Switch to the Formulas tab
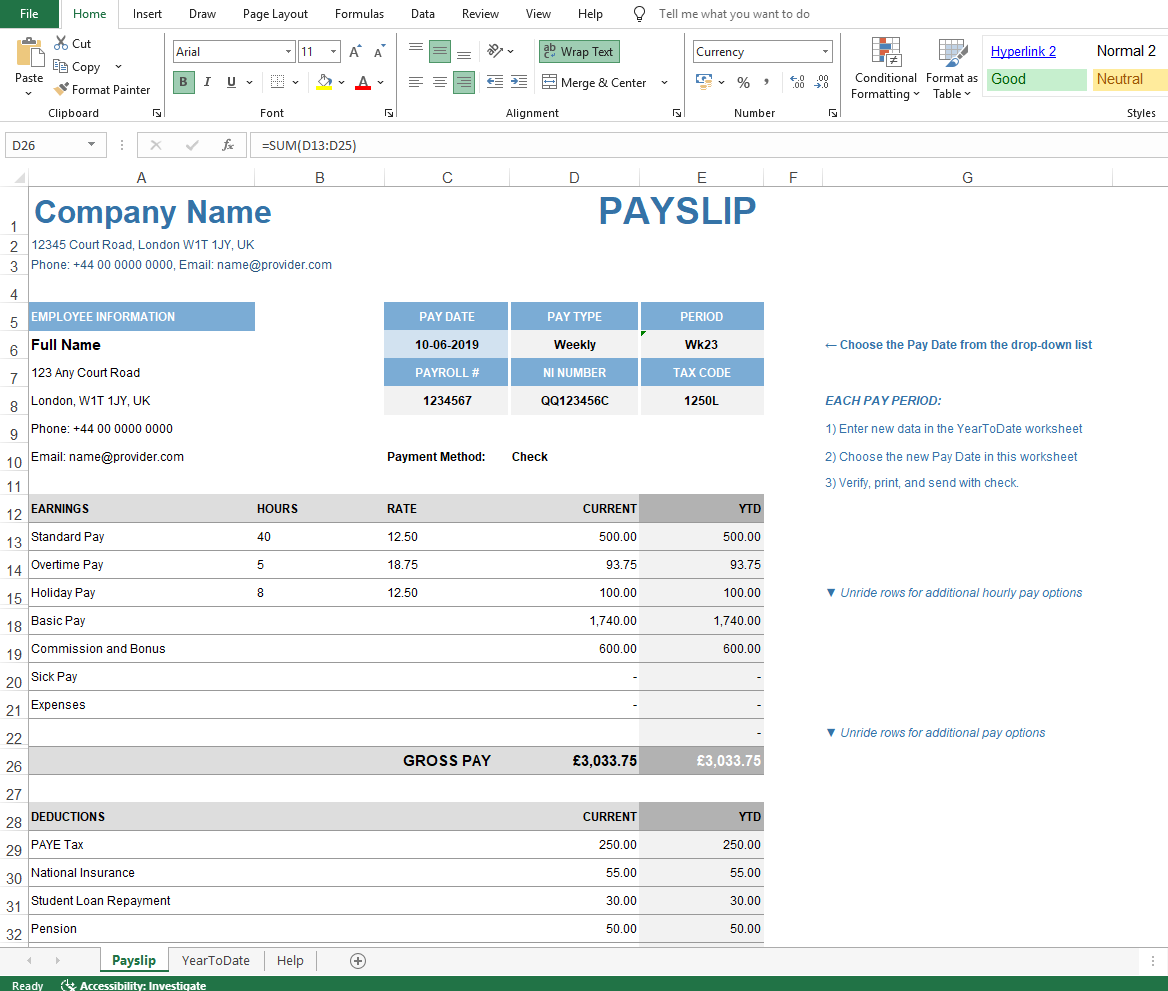Image resolution: width=1168 pixels, height=991 pixels. click(359, 13)
